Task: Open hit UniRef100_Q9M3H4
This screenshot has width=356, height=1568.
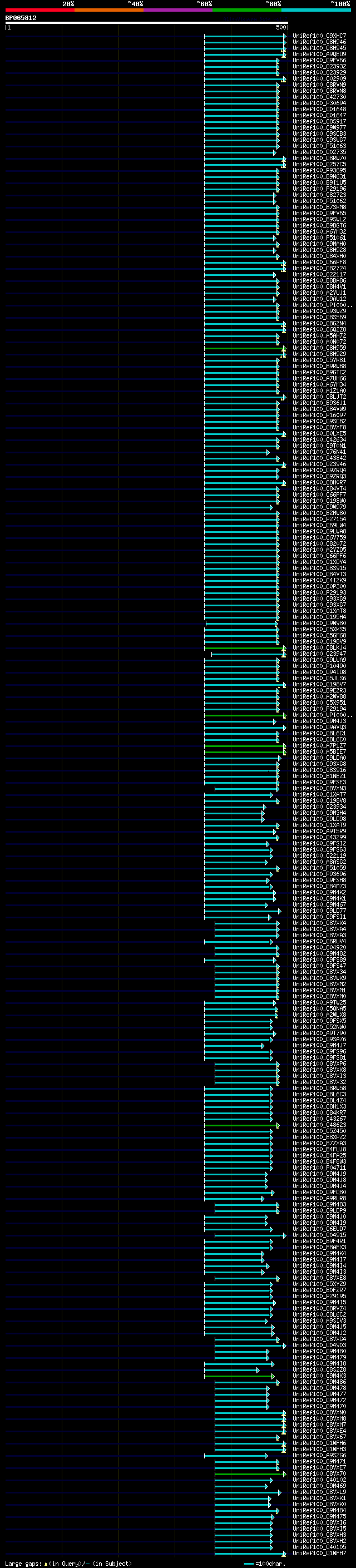Action: tap(319, 813)
